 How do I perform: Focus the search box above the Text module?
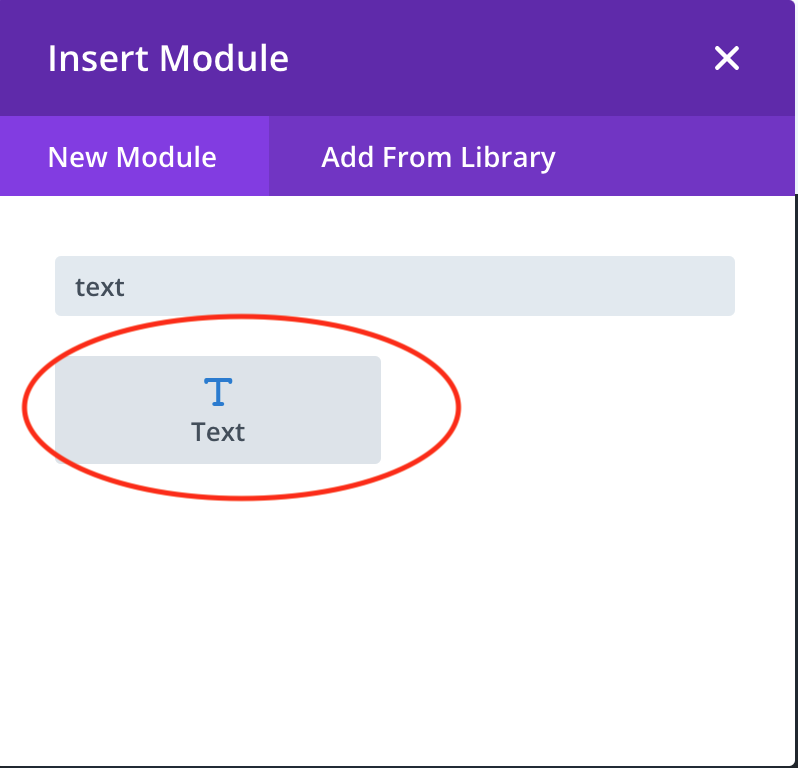pos(394,287)
